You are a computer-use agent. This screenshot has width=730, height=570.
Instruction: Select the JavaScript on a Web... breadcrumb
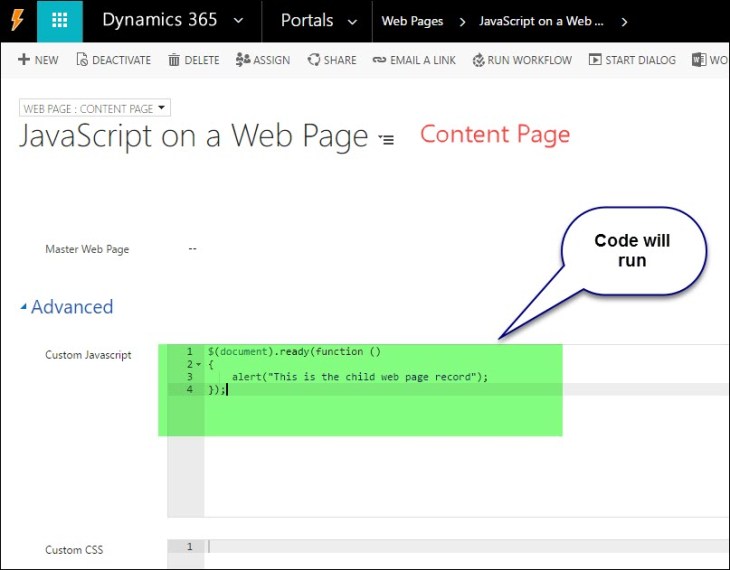pyautogui.click(x=541, y=21)
